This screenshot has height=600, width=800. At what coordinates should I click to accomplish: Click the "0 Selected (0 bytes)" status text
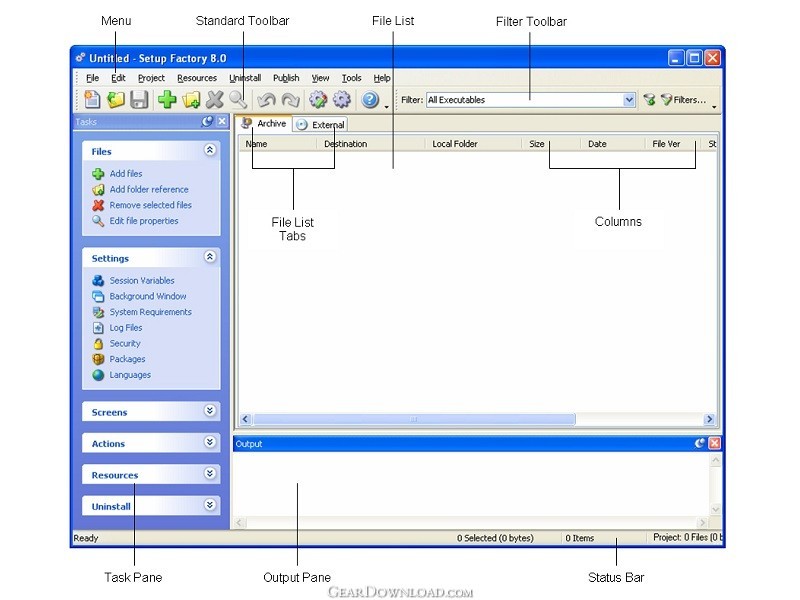tap(495, 538)
